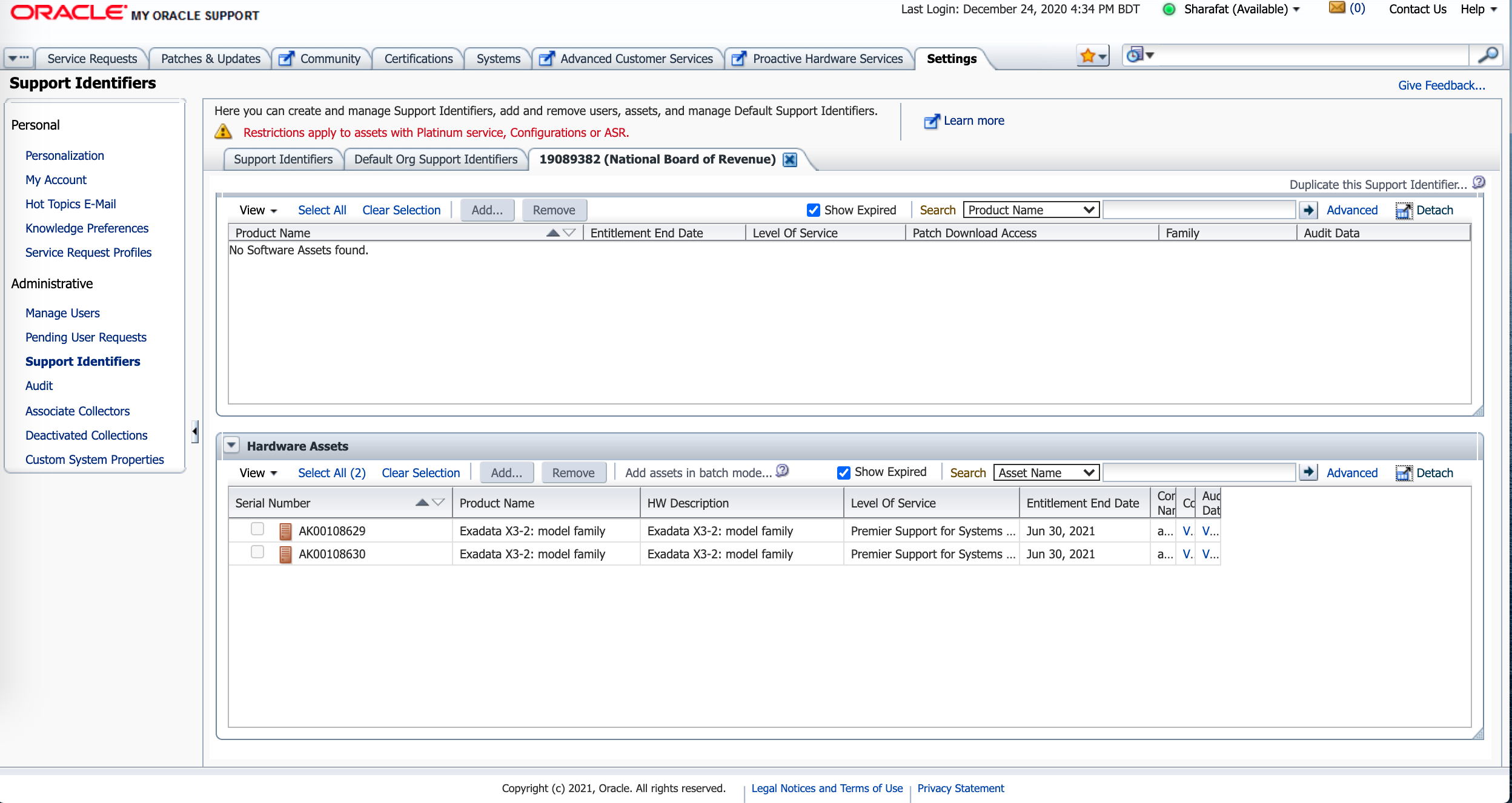
Task: Click Clear Selection in software assets
Action: pos(402,210)
